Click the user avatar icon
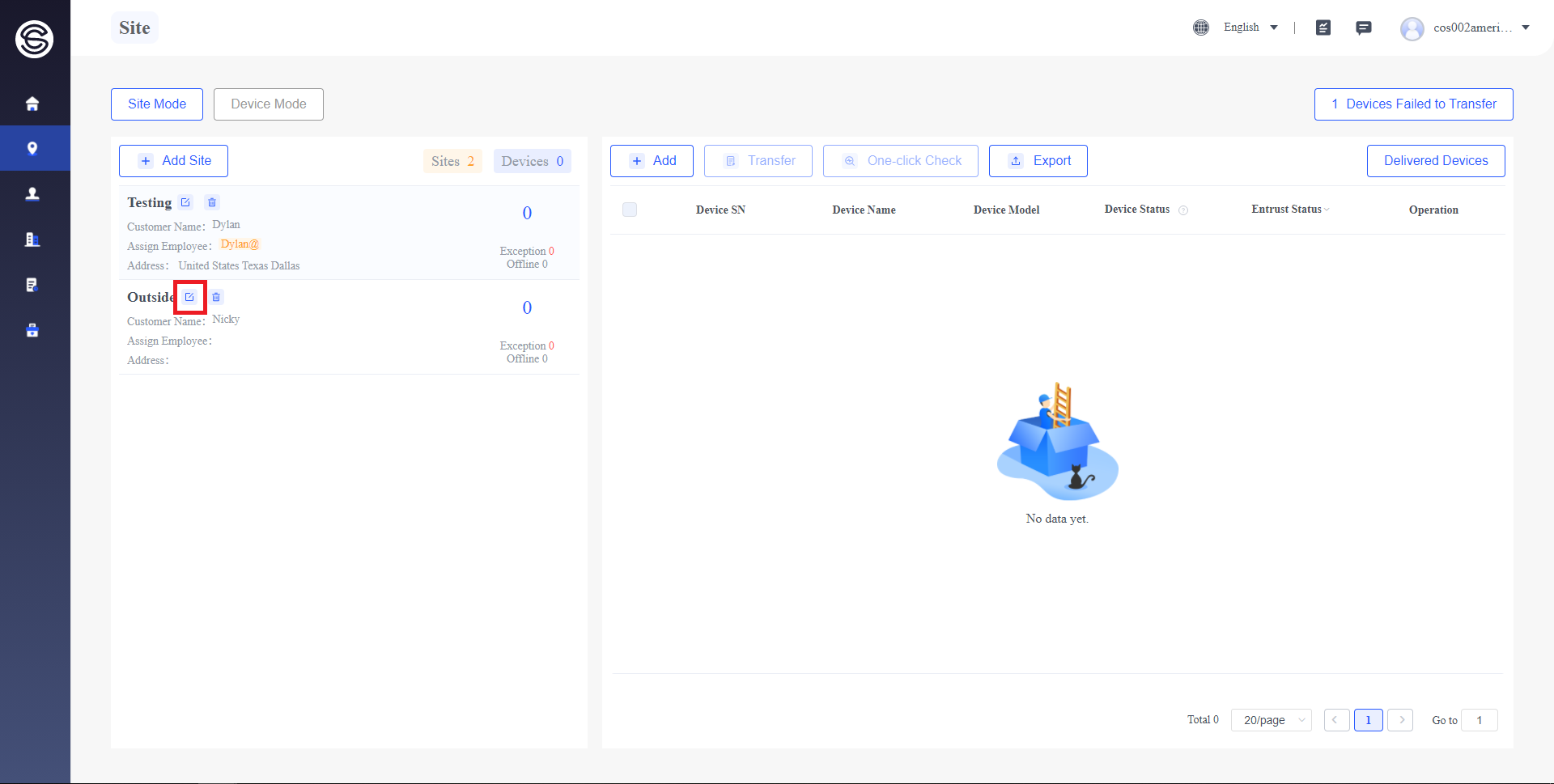The image size is (1554, 784). click(1412, 28)
